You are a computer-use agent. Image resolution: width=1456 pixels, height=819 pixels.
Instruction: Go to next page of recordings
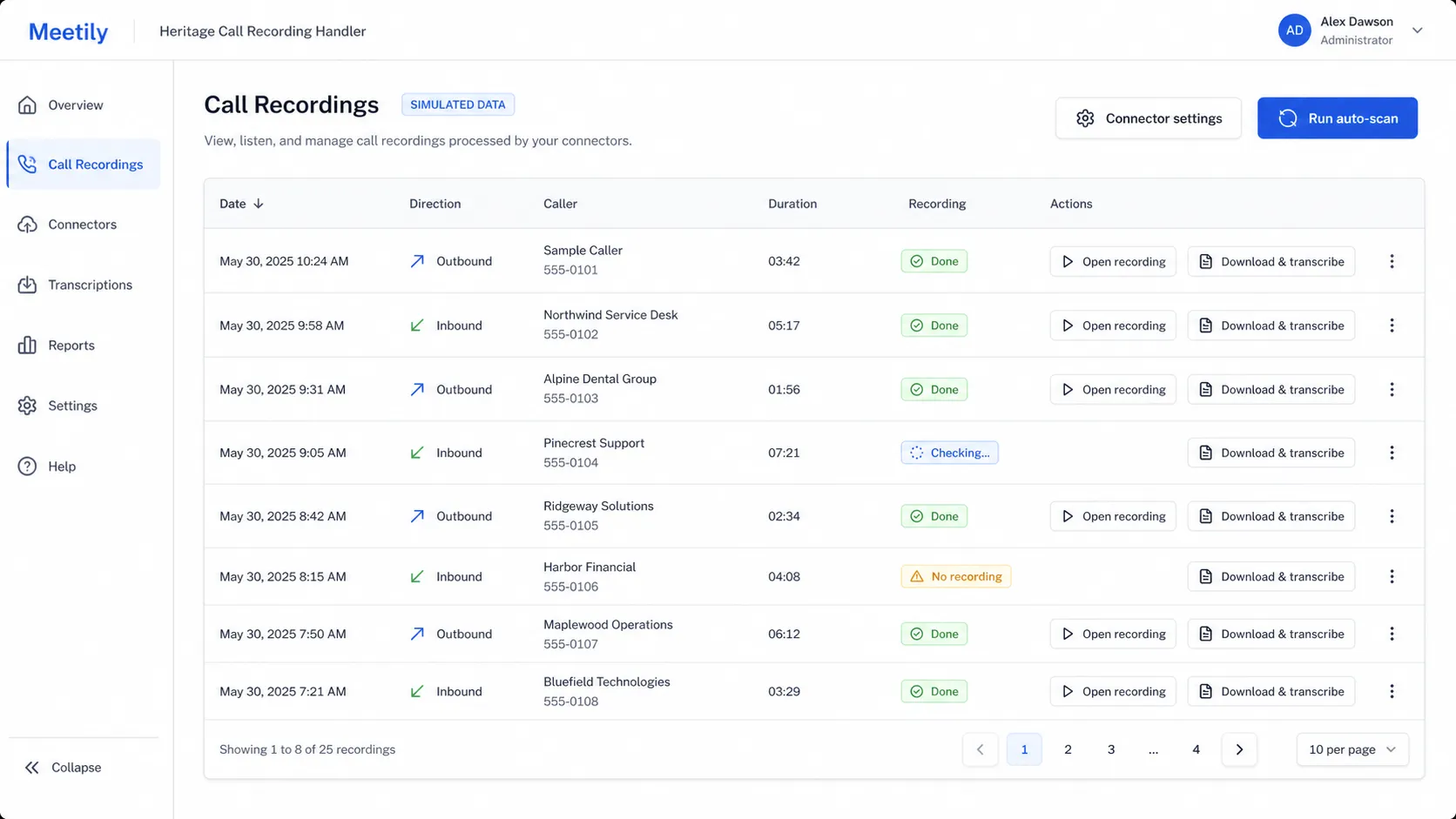tap(1239, 749)
